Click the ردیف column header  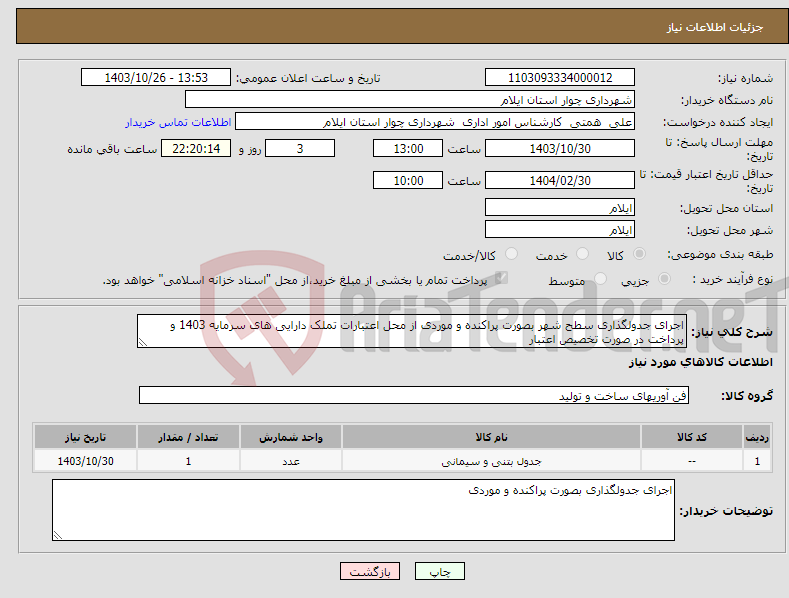pos(757,437)
